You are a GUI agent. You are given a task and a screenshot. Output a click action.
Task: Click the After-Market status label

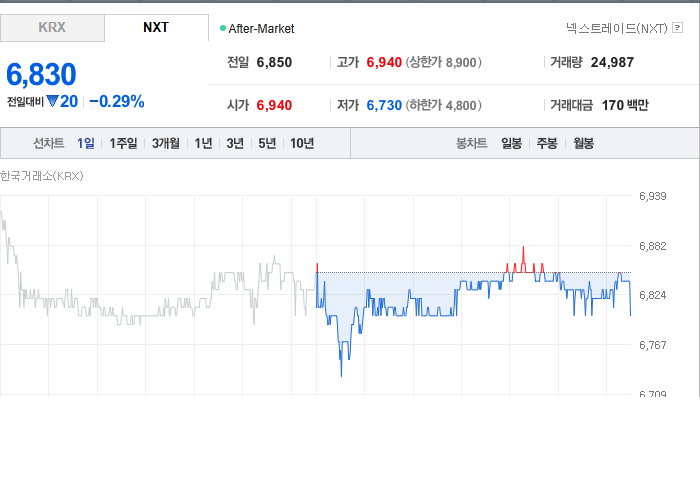point(261,29)
